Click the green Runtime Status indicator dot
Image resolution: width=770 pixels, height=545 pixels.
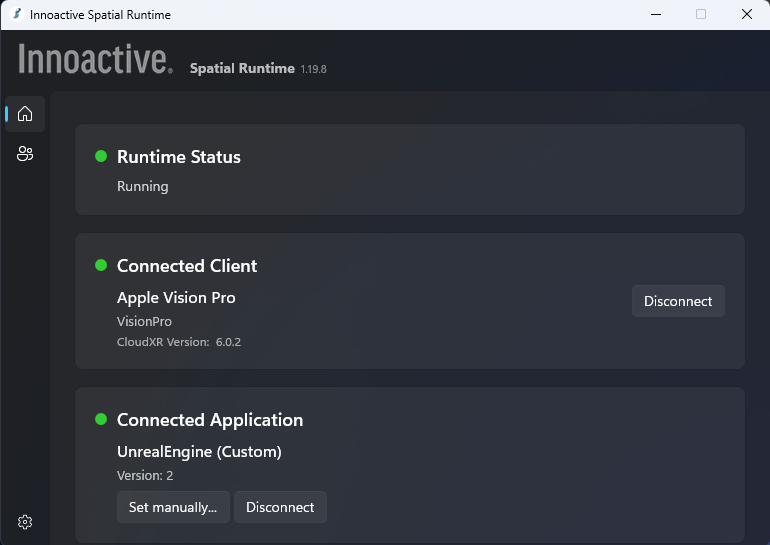point(101,157)
